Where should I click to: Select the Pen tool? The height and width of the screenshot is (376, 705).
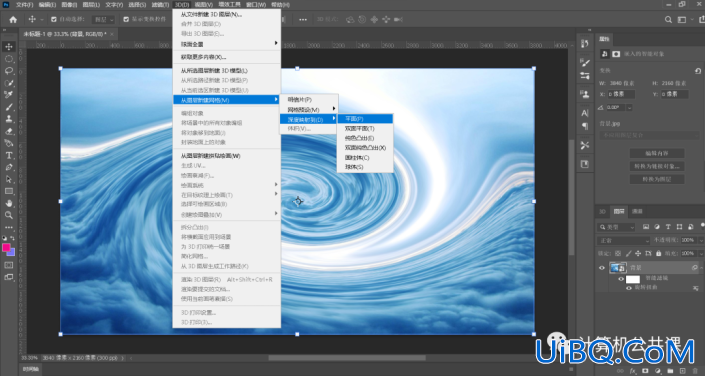[x=9, y=167]
